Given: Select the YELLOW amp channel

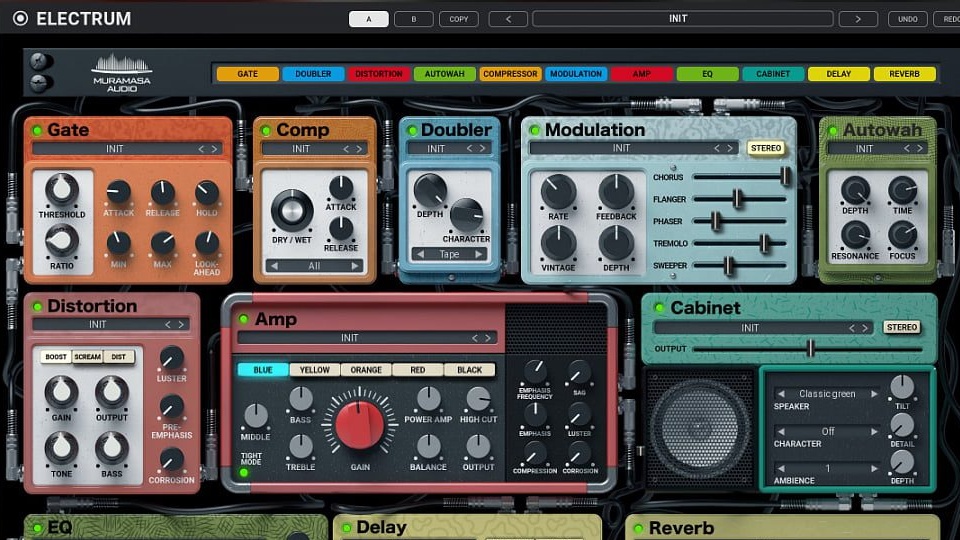Looking at the screenshot, I should (315, 370).
